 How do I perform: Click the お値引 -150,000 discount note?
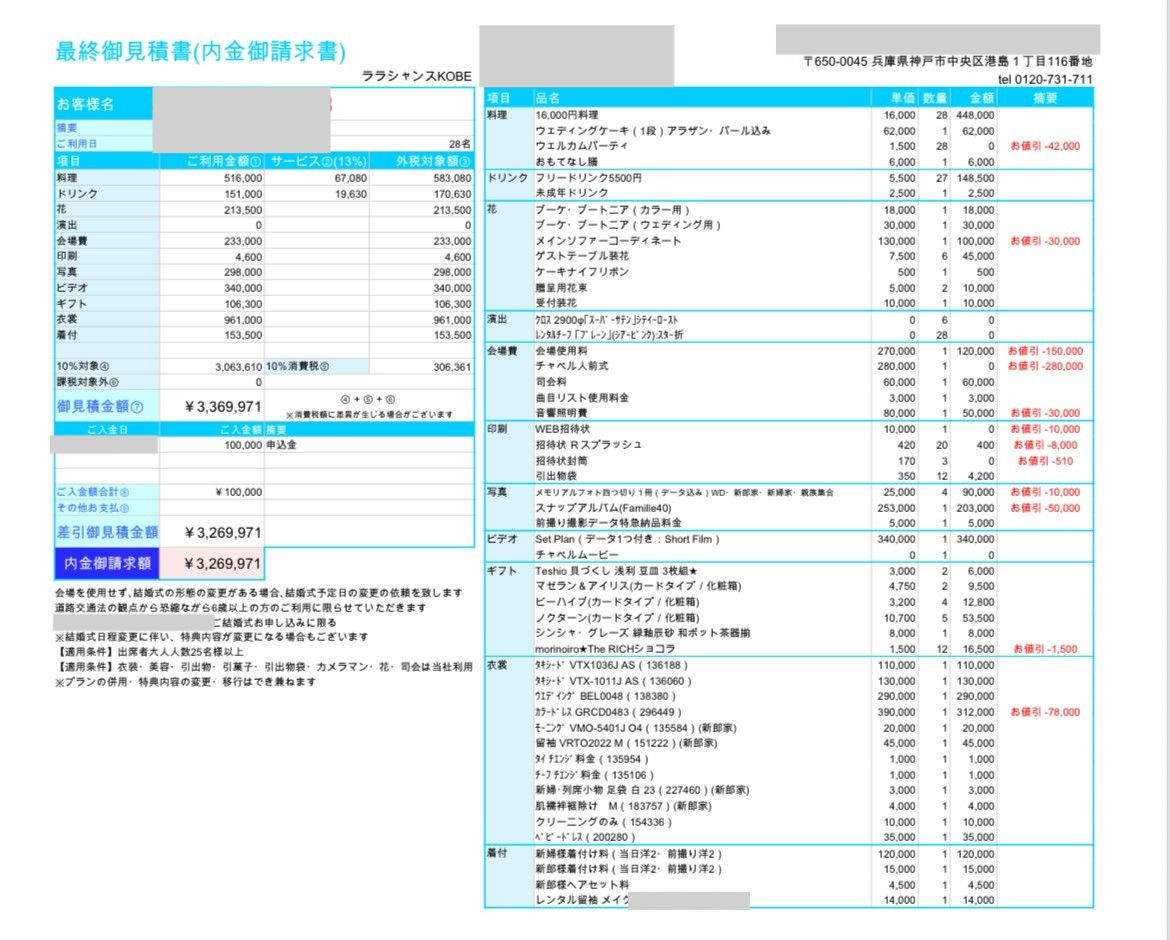point(1045,351)
